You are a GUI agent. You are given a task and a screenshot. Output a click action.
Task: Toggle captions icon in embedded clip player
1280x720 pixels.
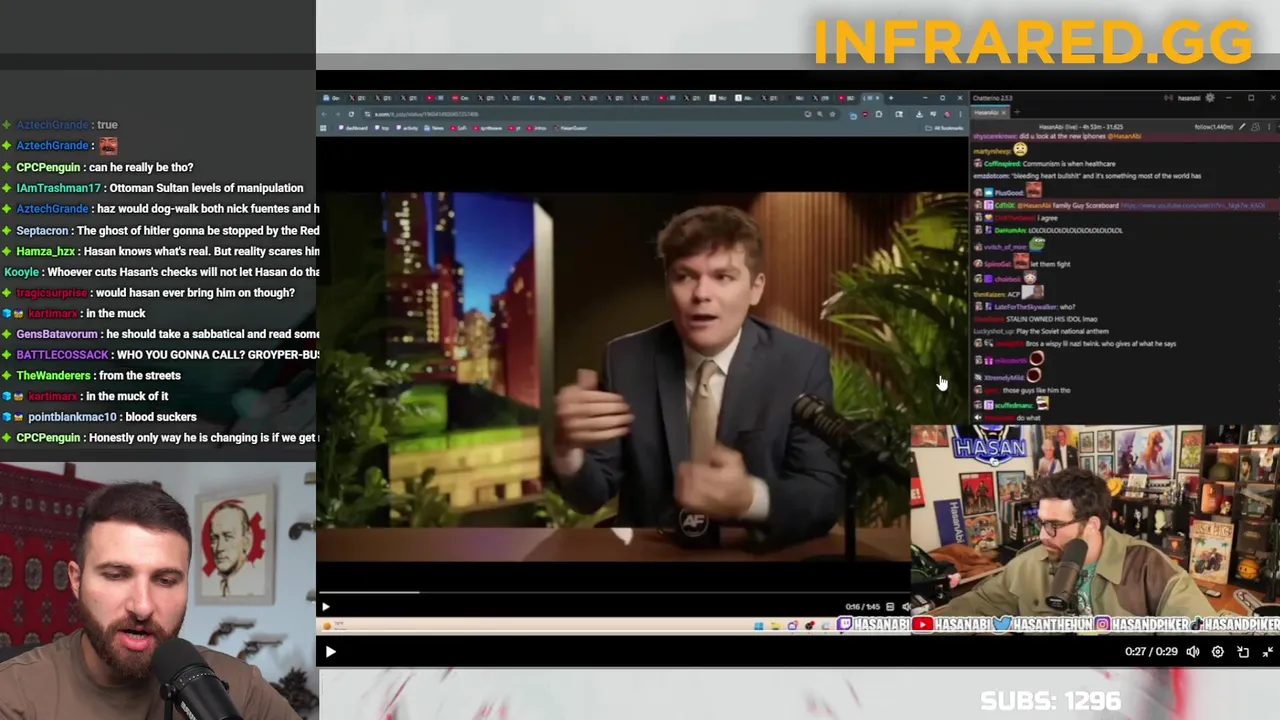click(889, 606)
